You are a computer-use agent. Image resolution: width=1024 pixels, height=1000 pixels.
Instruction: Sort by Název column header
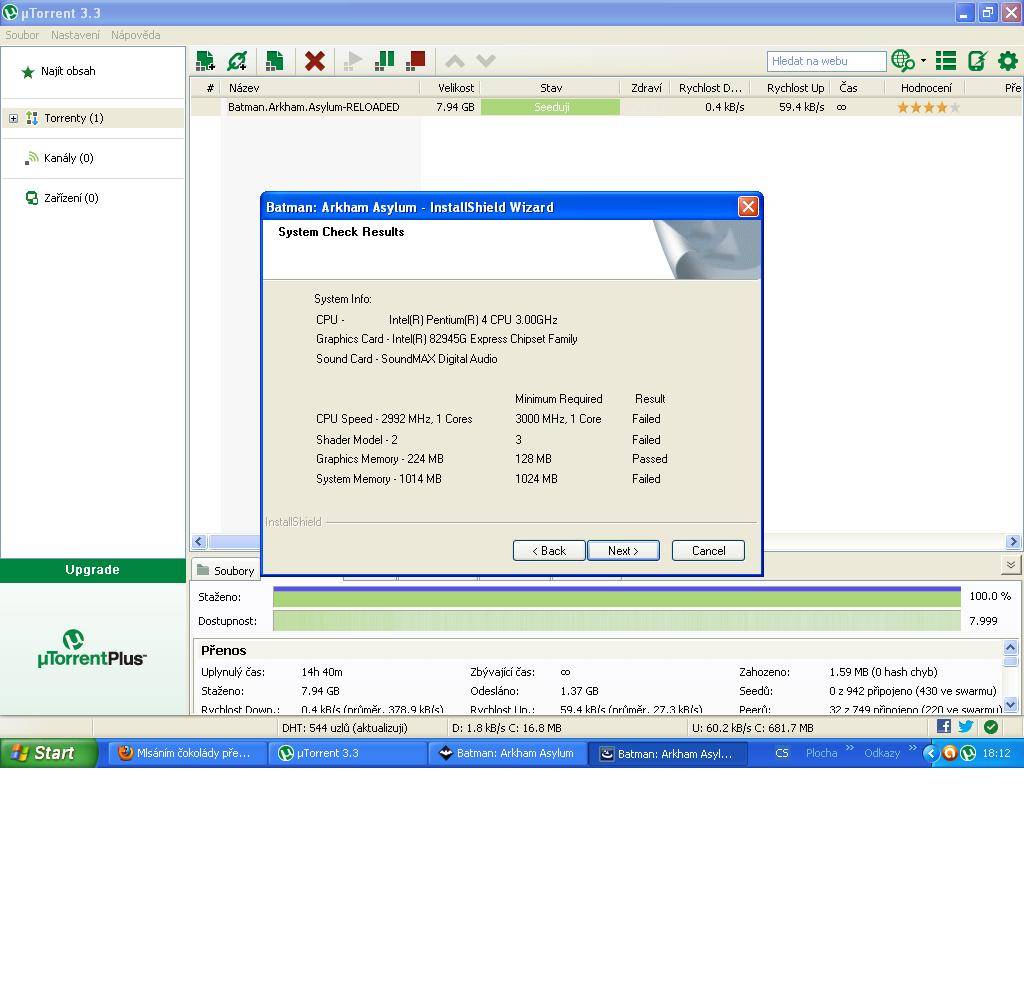(320, 88)
